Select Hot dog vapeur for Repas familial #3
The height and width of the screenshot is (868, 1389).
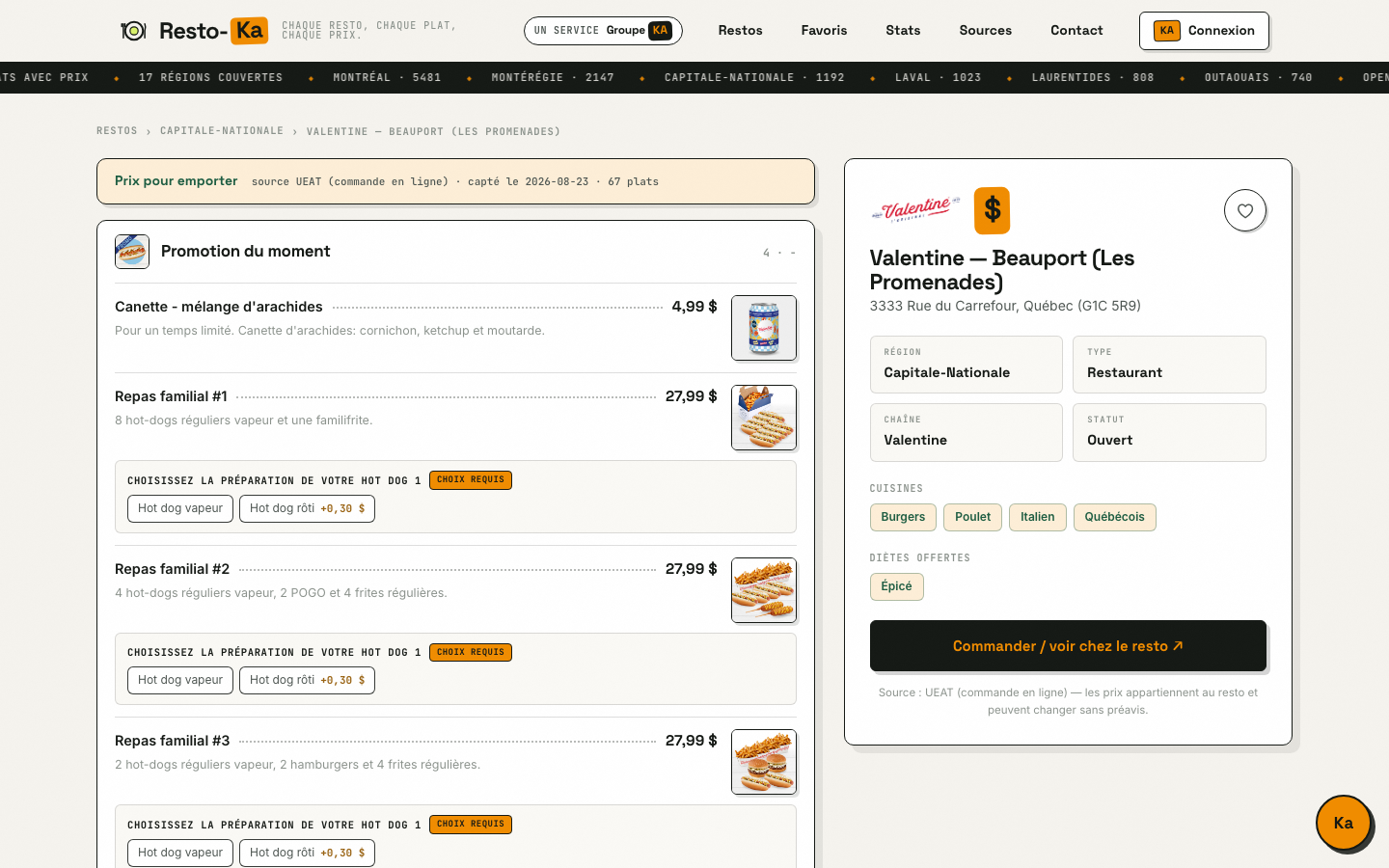pos(180,853)
